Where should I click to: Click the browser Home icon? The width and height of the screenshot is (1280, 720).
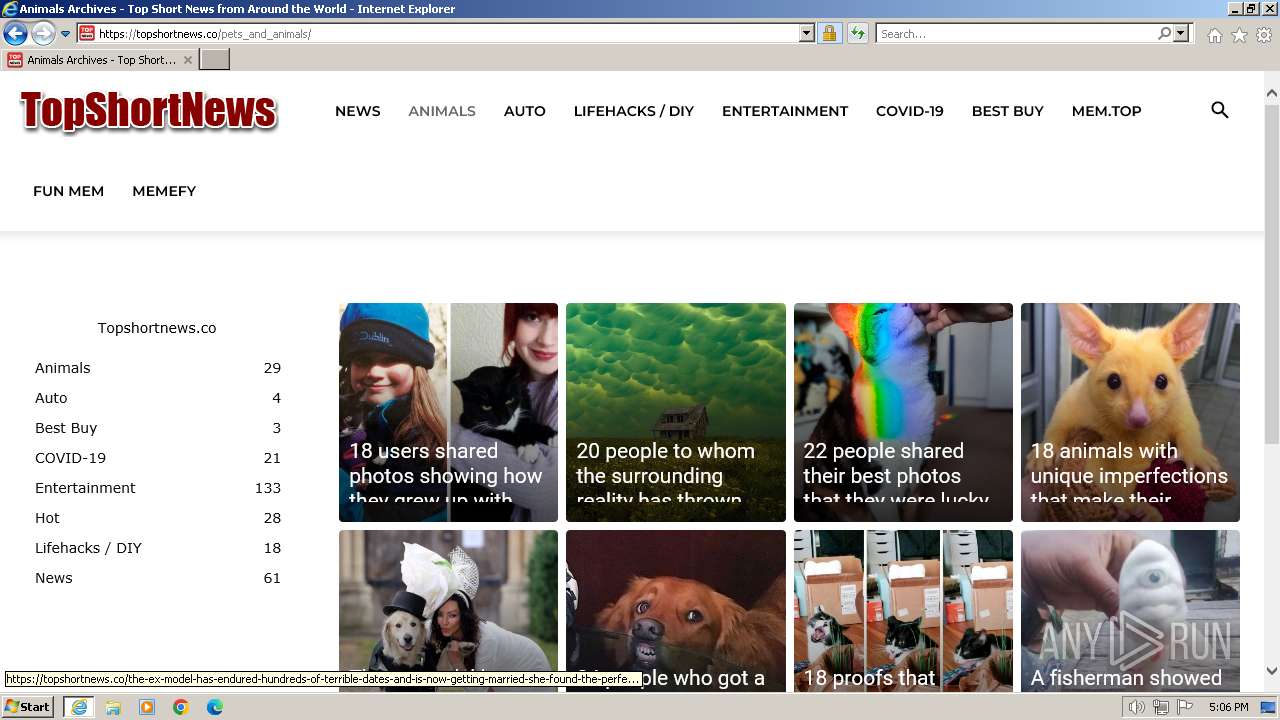tap(1214, 35)
